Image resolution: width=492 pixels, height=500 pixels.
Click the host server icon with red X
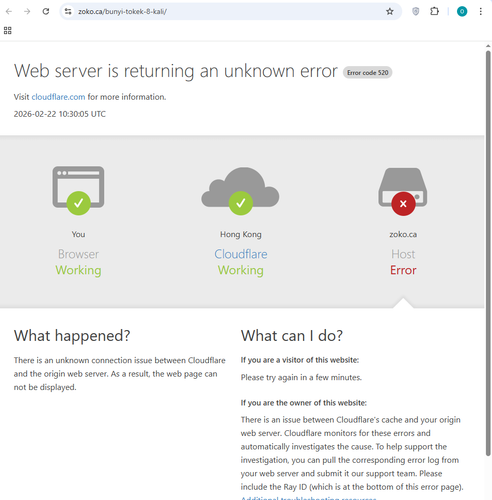[403, 191]
